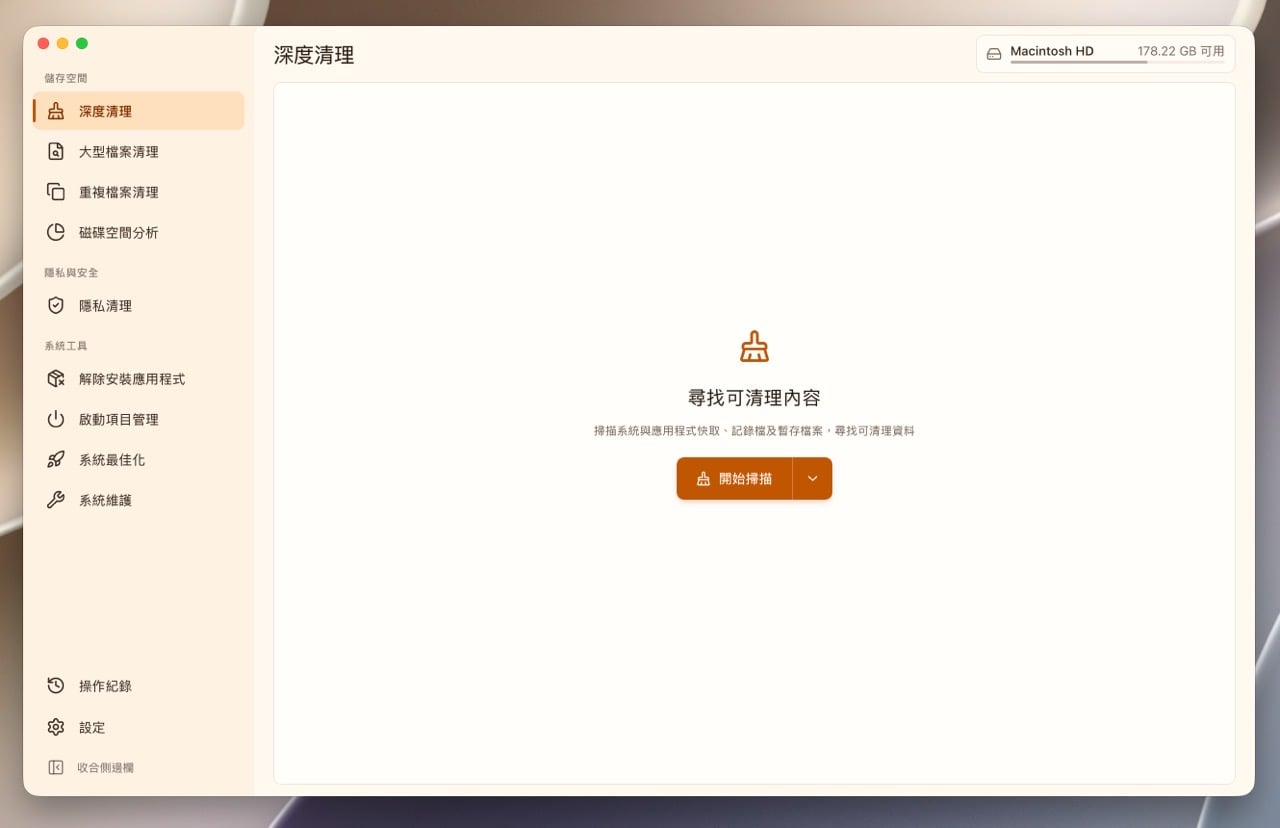
Task: Select the 系統維護 label
Action: point(105,500)
